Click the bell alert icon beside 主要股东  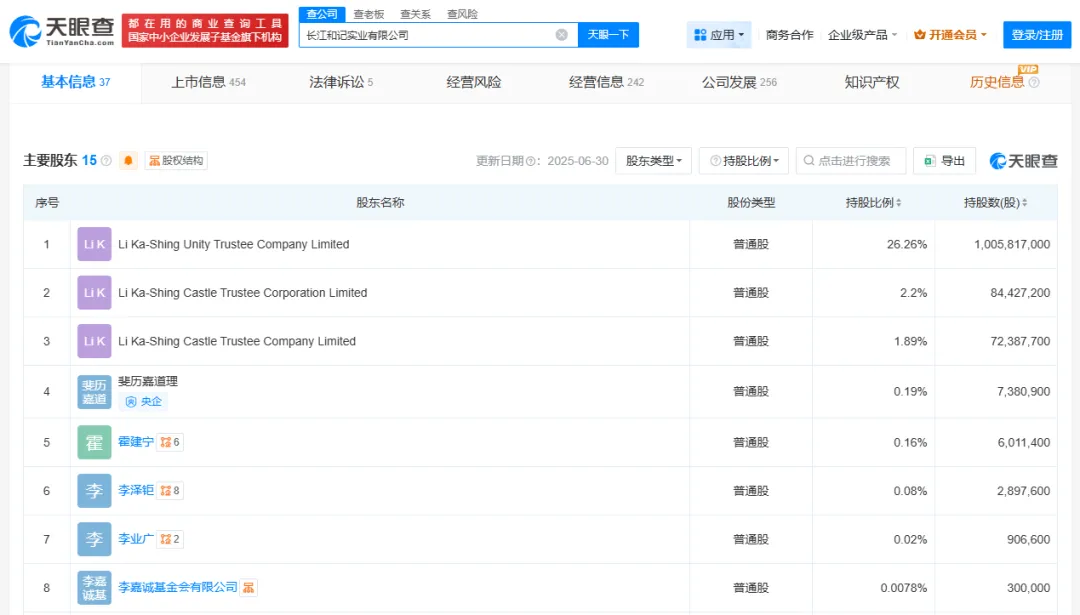tap(128, 160)
